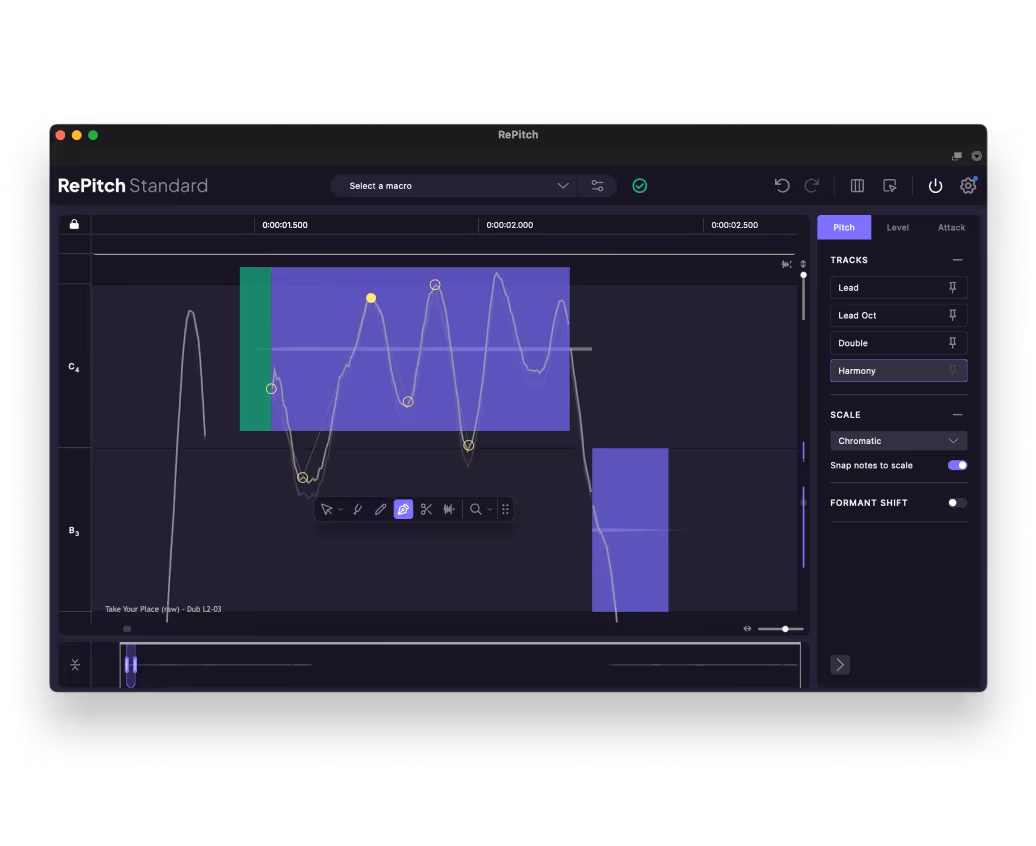Grab the floating toolbar drag handle dots
The image size is (1036, 846).
(x=505, y=509)
